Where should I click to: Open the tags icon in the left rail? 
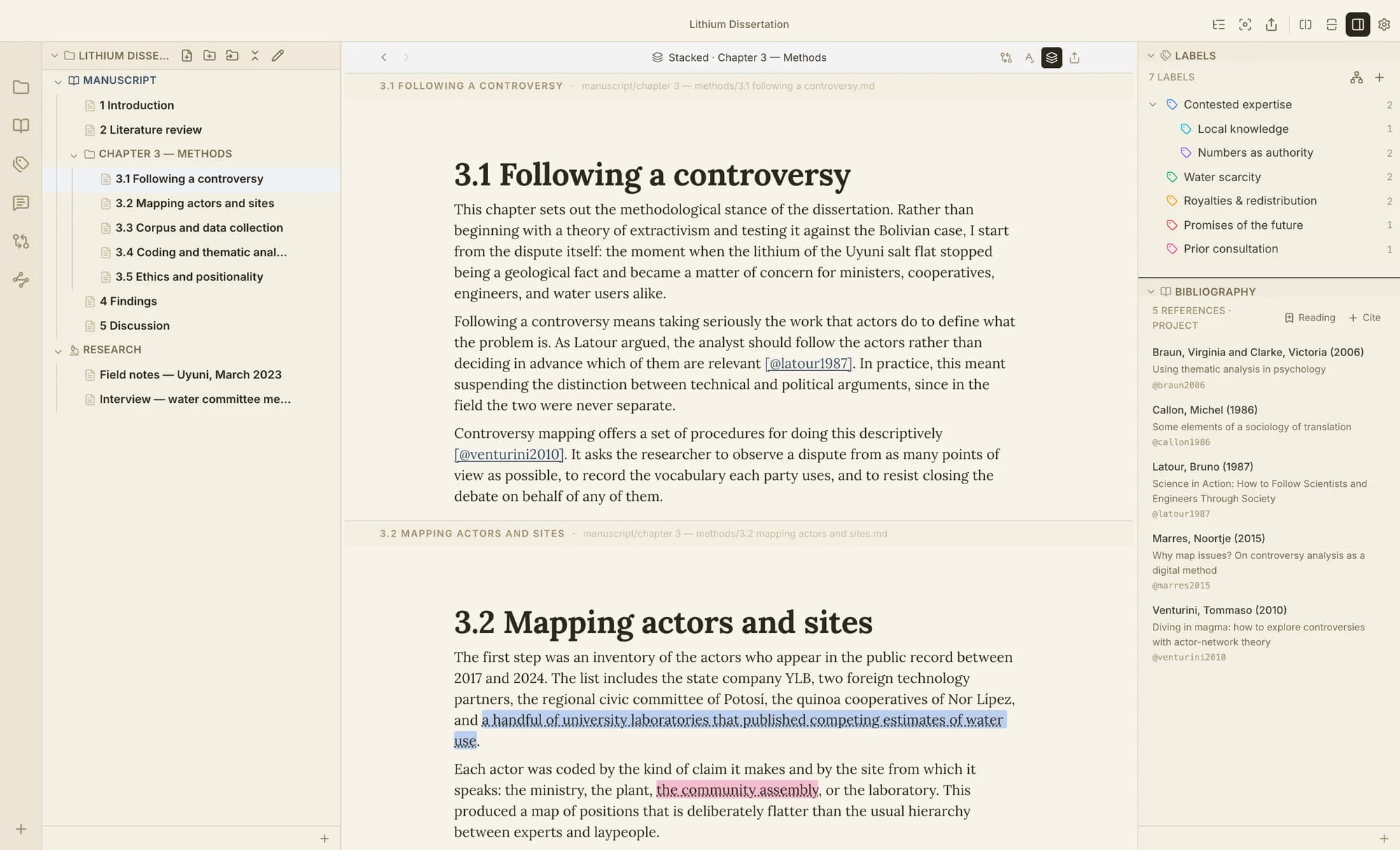click(21, 164)
